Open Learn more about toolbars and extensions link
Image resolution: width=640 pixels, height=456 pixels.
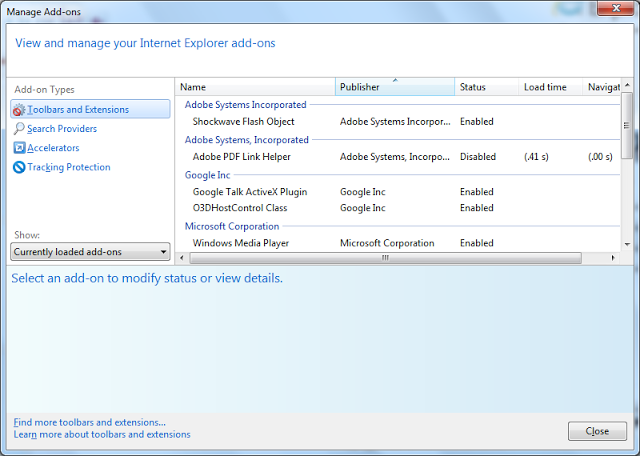point(102,434)
